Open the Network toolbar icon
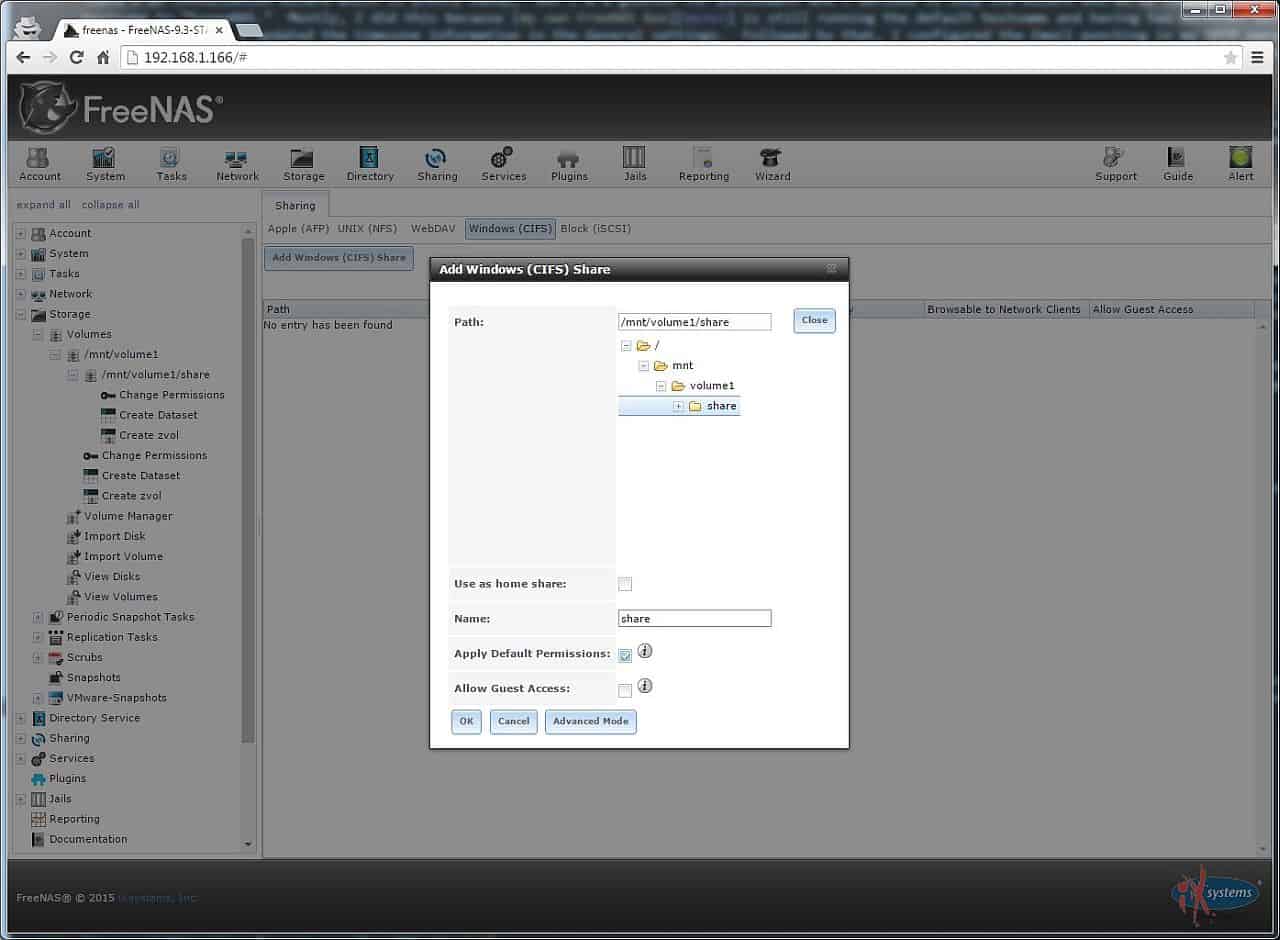 (237, 164)
